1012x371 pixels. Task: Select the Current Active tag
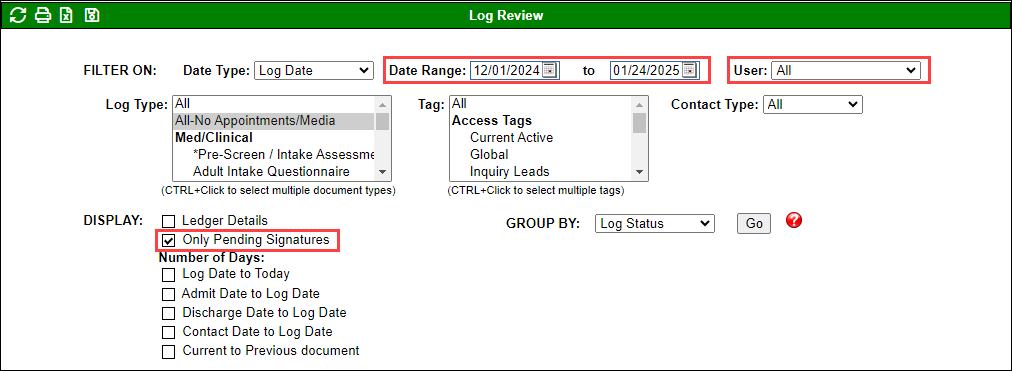coord(541,137)
